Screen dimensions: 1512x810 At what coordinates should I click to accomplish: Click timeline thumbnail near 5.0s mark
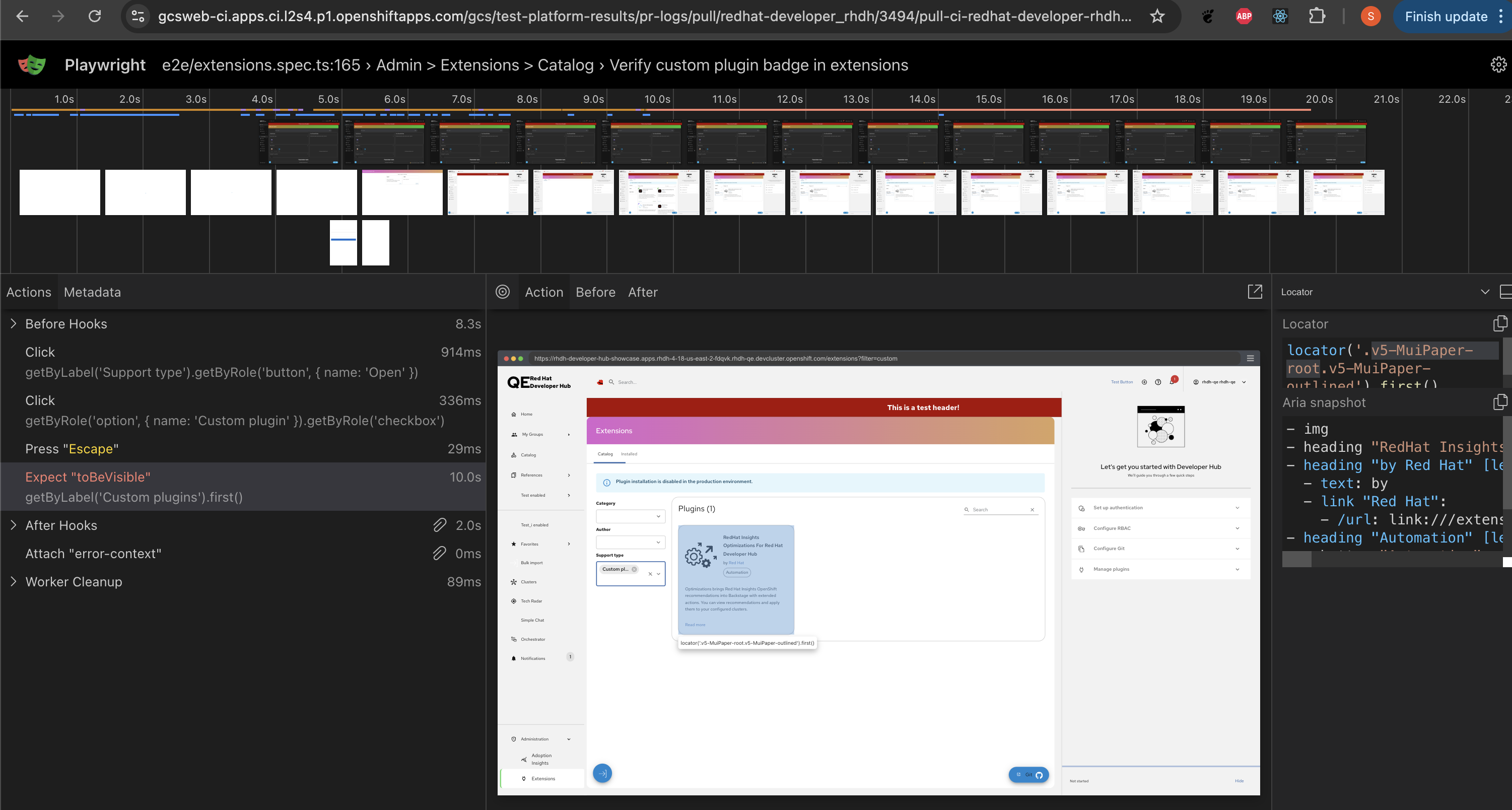(x=317, y=192)
